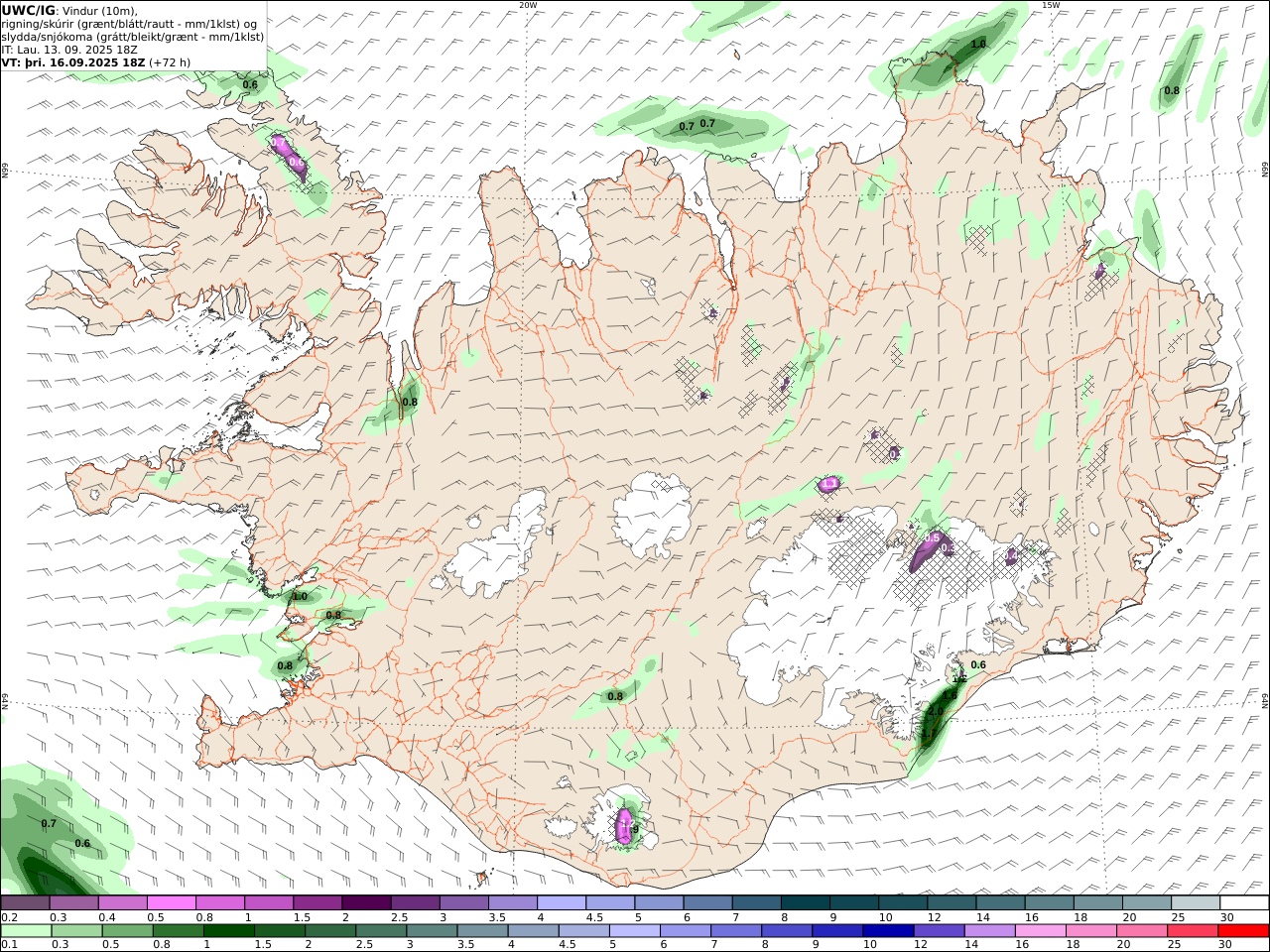1270x952 pixels.
Task: Click the deep blue rain swatch between 10 and 12
Action: pos(888,930)
